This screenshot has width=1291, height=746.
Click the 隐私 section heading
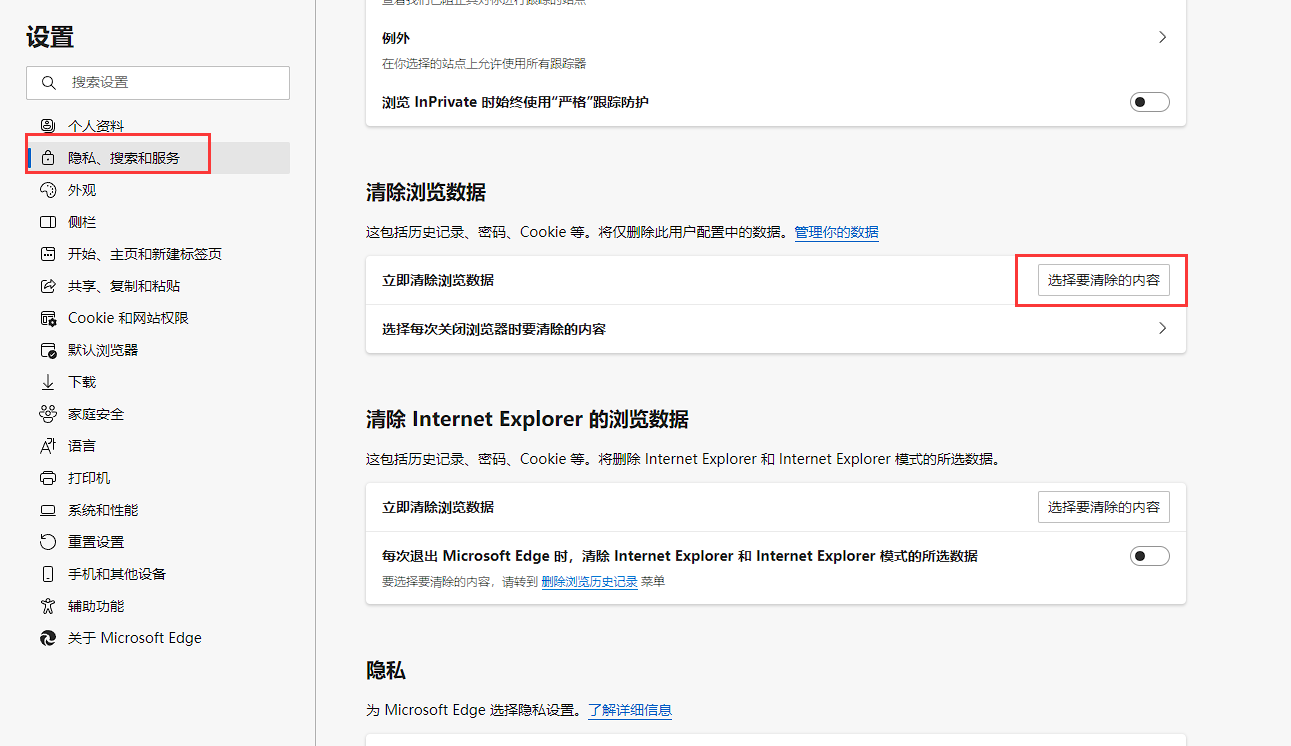(x=386, y=670)
